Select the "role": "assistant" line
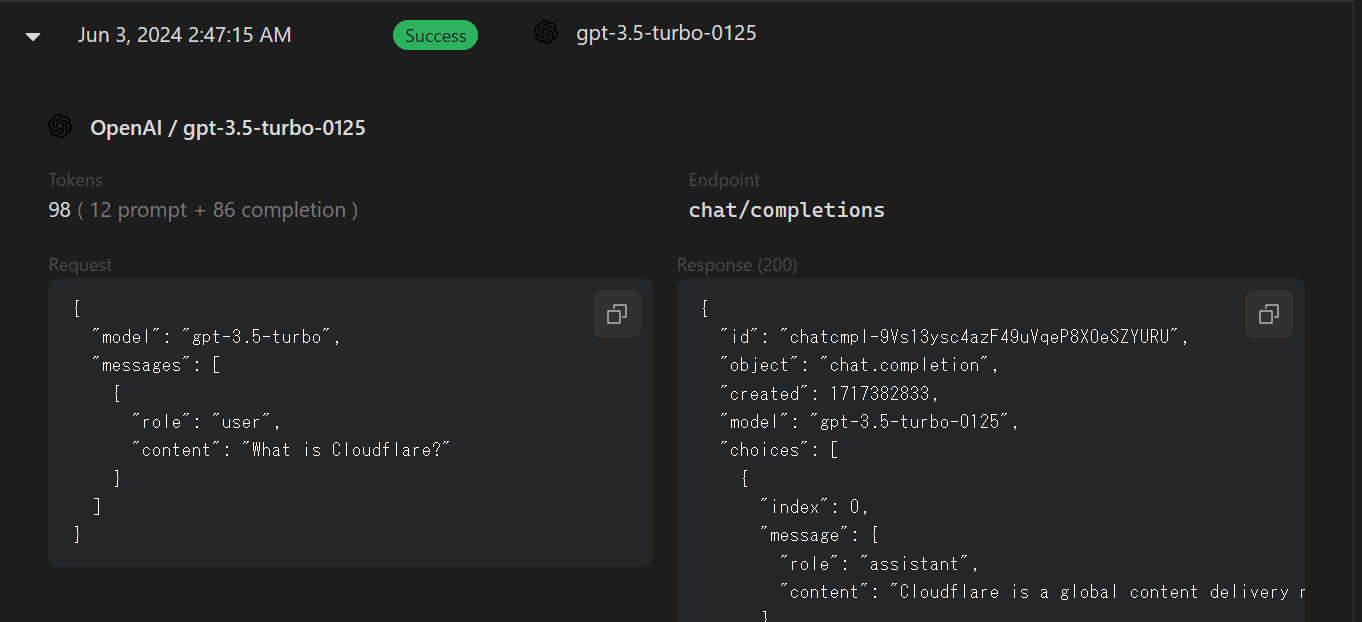This screenshot has height=622, width=1362. click(879, 563)
